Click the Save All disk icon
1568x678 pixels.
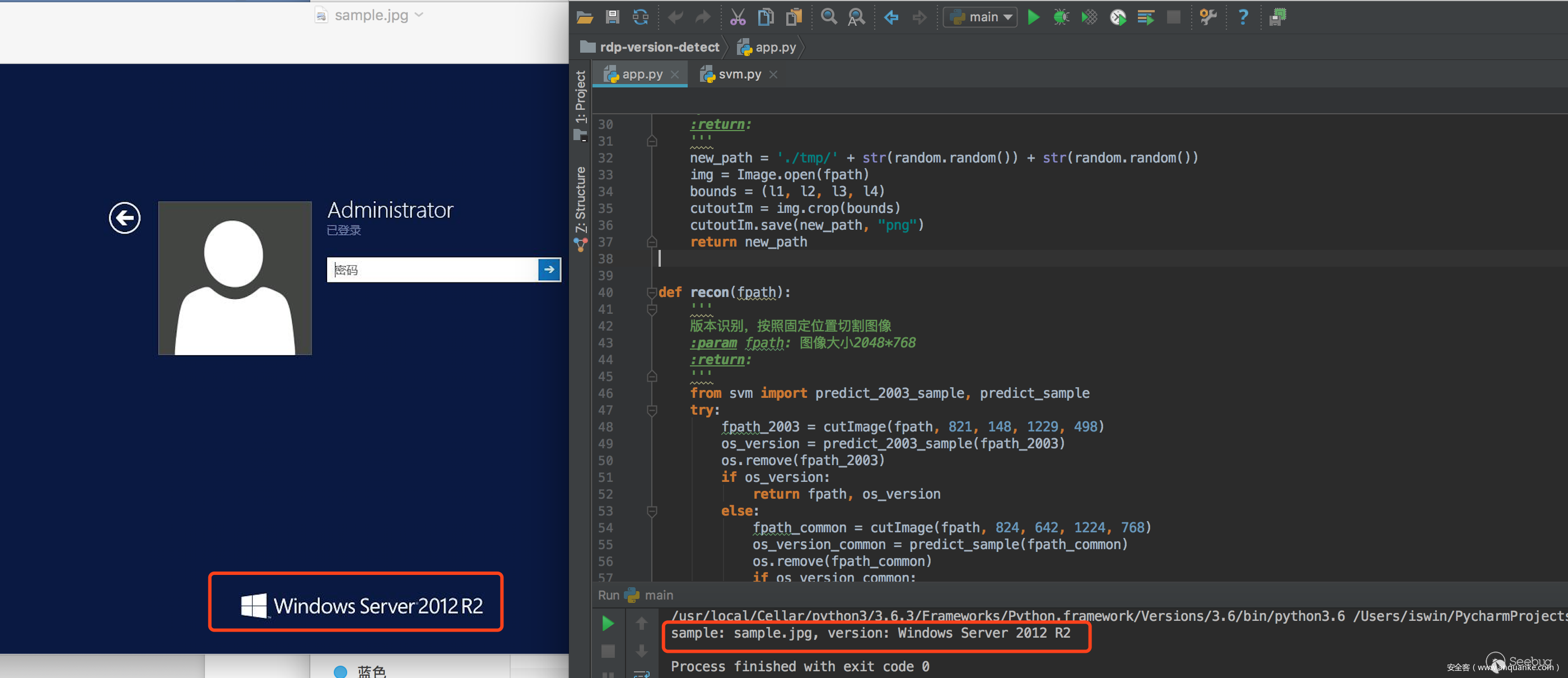pyautogui.click(x=612, y=17)
